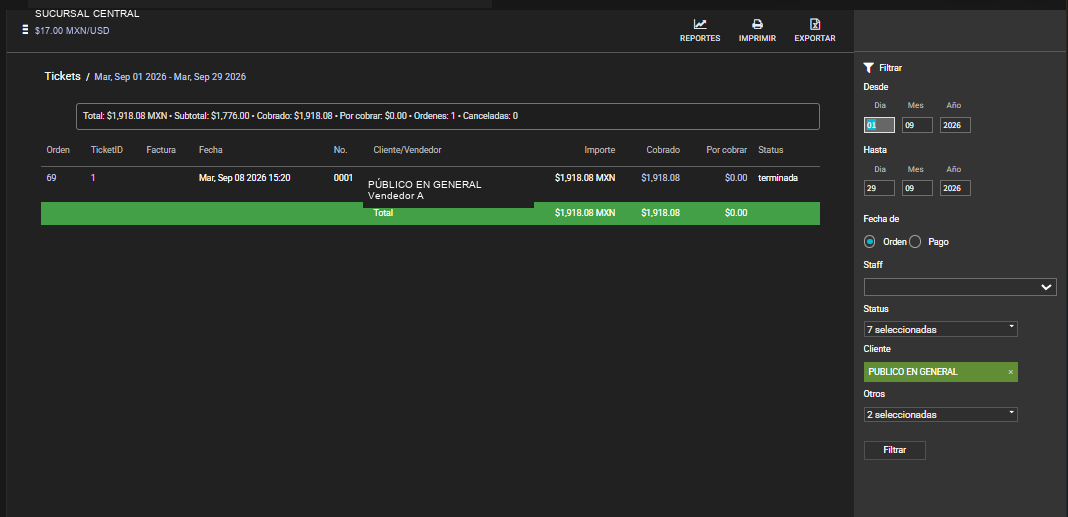
Task: Sort by the Orden column header
Action: 58,150
